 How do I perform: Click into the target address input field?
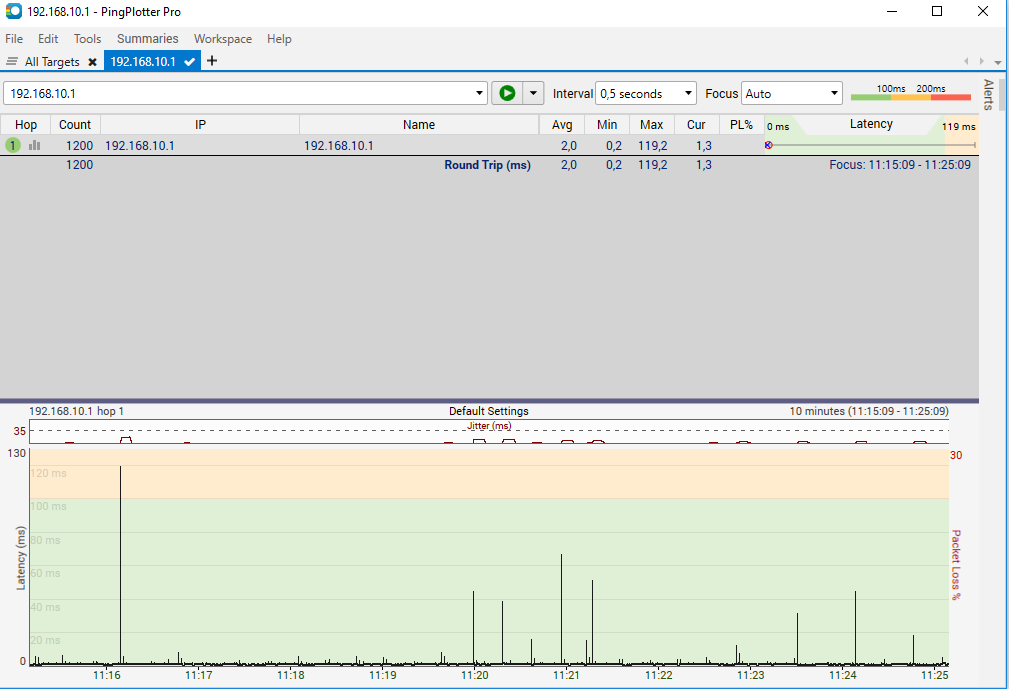240,93
